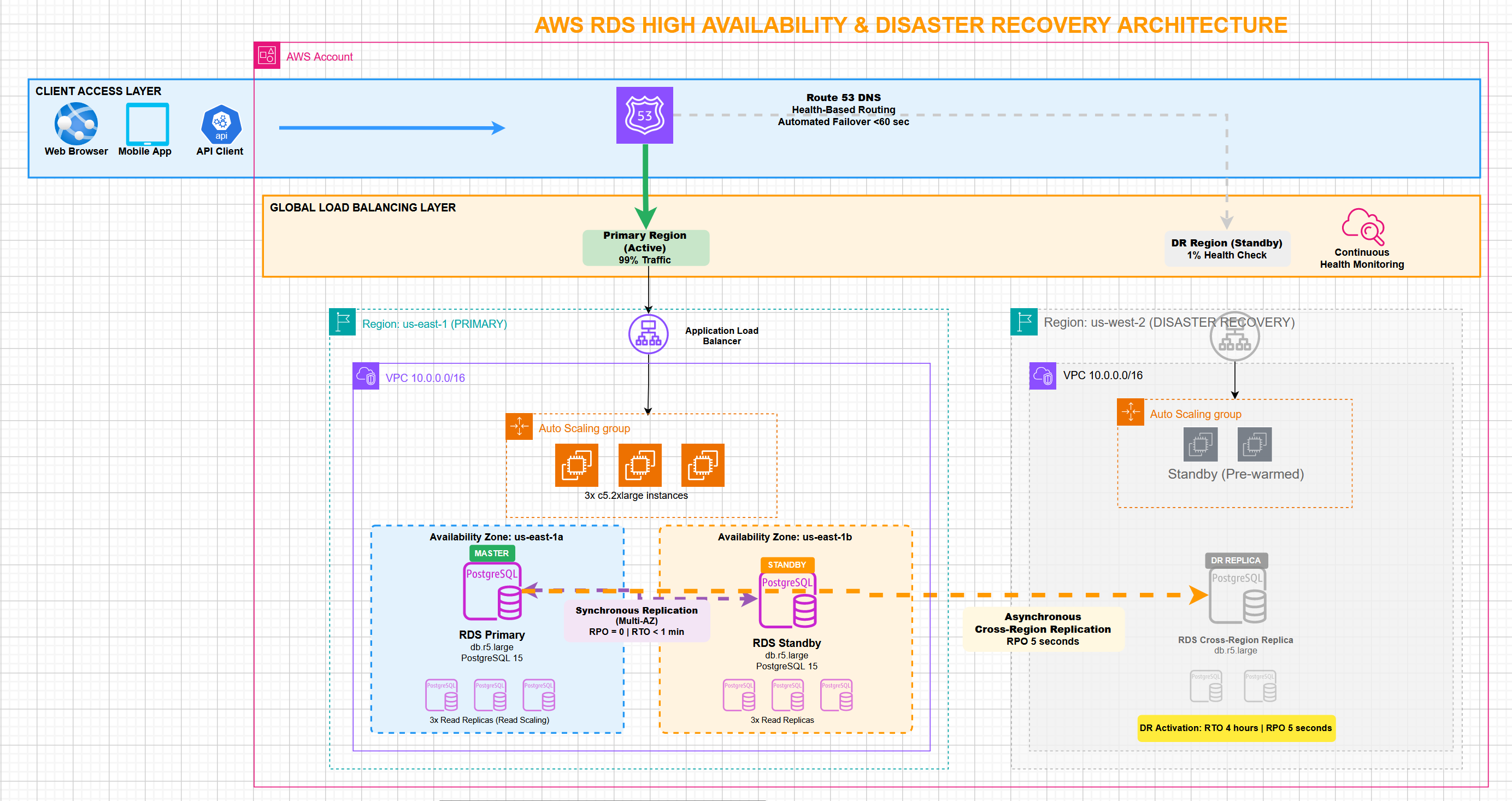
Task: Click the middle read replica in us-east-1b
Action: (x=788, y=695)
